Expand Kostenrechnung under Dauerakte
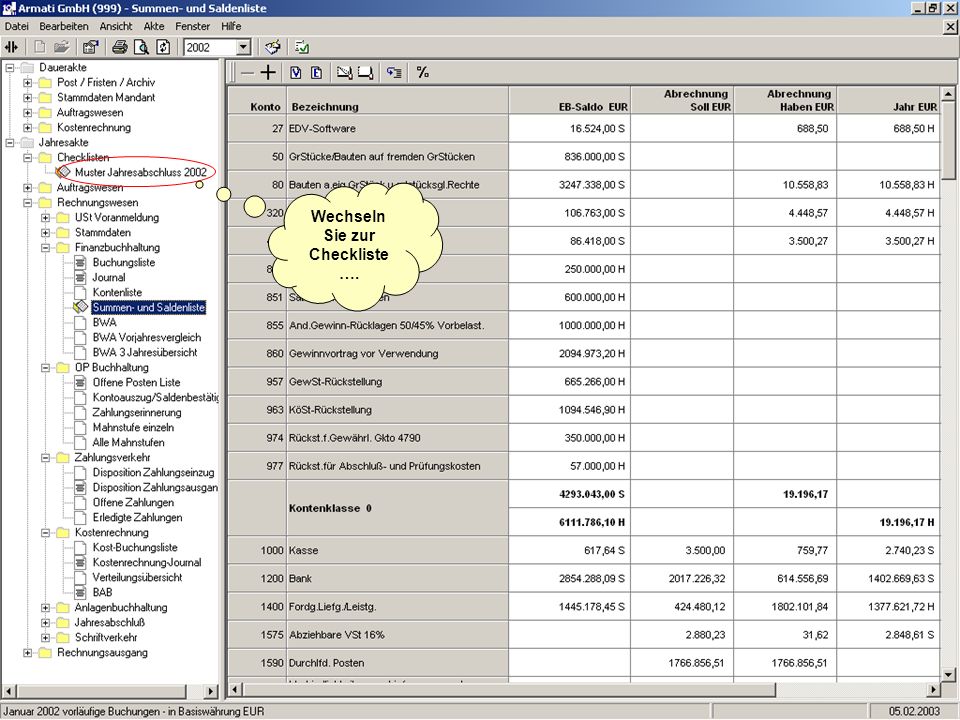The width and height of the screenshot is (960, 720). pos(28,127)
